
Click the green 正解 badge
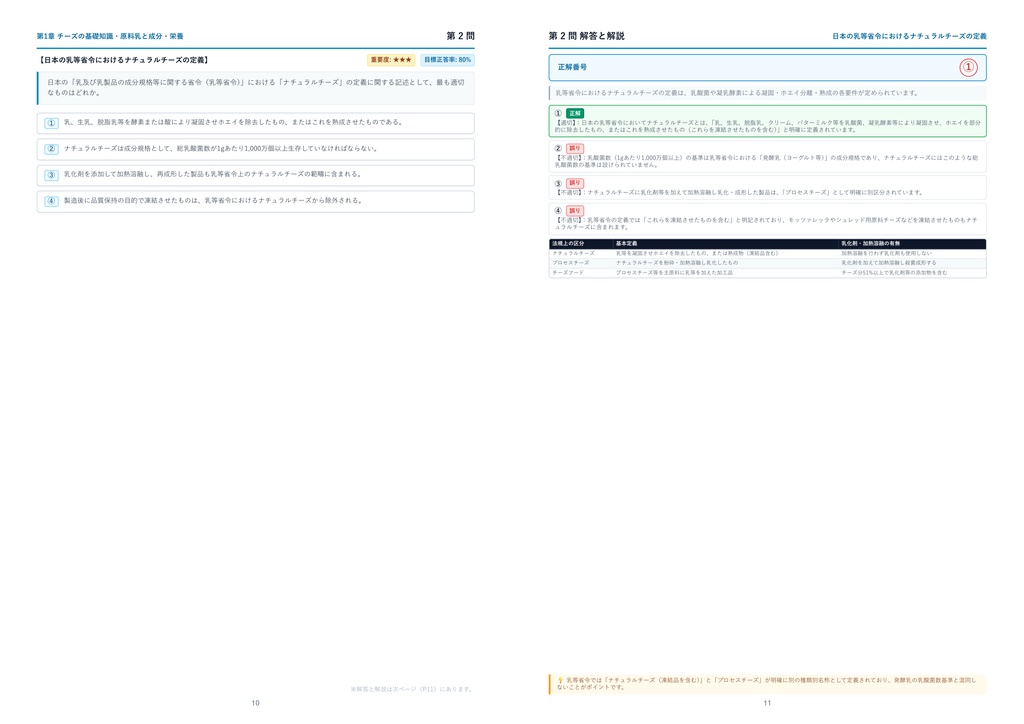[x=575, y=114]
